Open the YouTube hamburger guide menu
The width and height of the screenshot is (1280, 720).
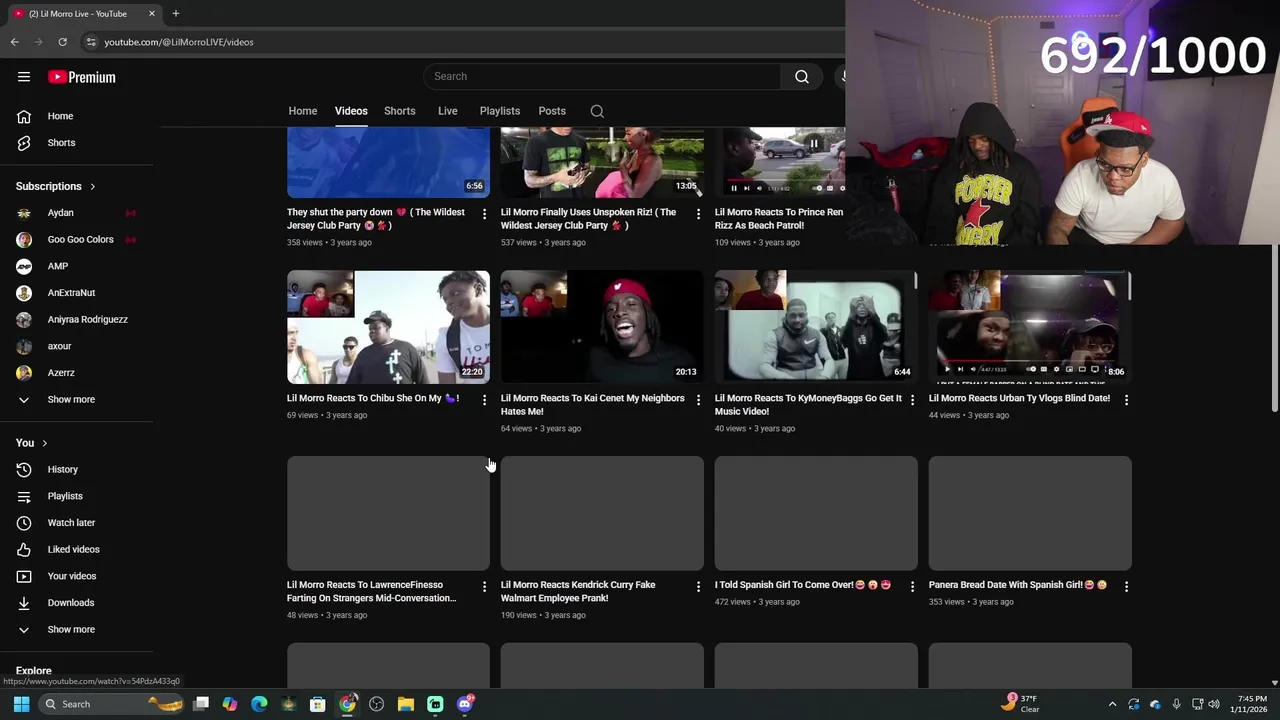click(x=24, y=77)
